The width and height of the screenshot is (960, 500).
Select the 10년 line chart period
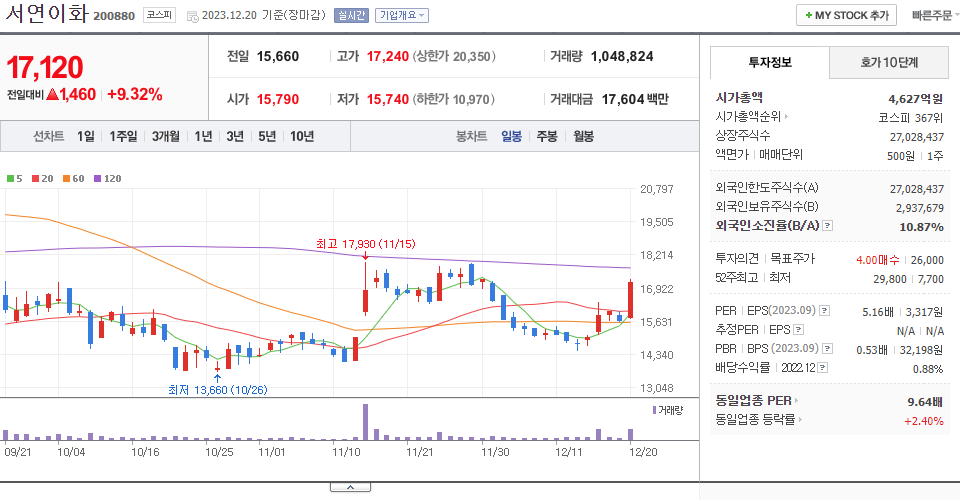point(302,136)
